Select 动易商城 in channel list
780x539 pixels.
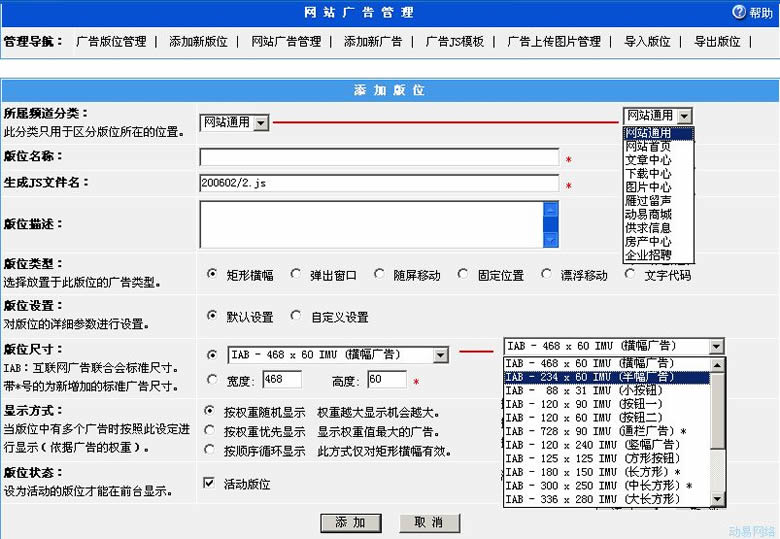point(658,214)
